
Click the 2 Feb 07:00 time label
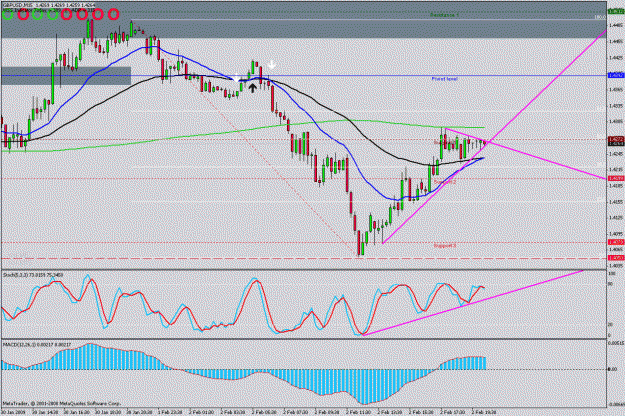click(x=295, y=412)
